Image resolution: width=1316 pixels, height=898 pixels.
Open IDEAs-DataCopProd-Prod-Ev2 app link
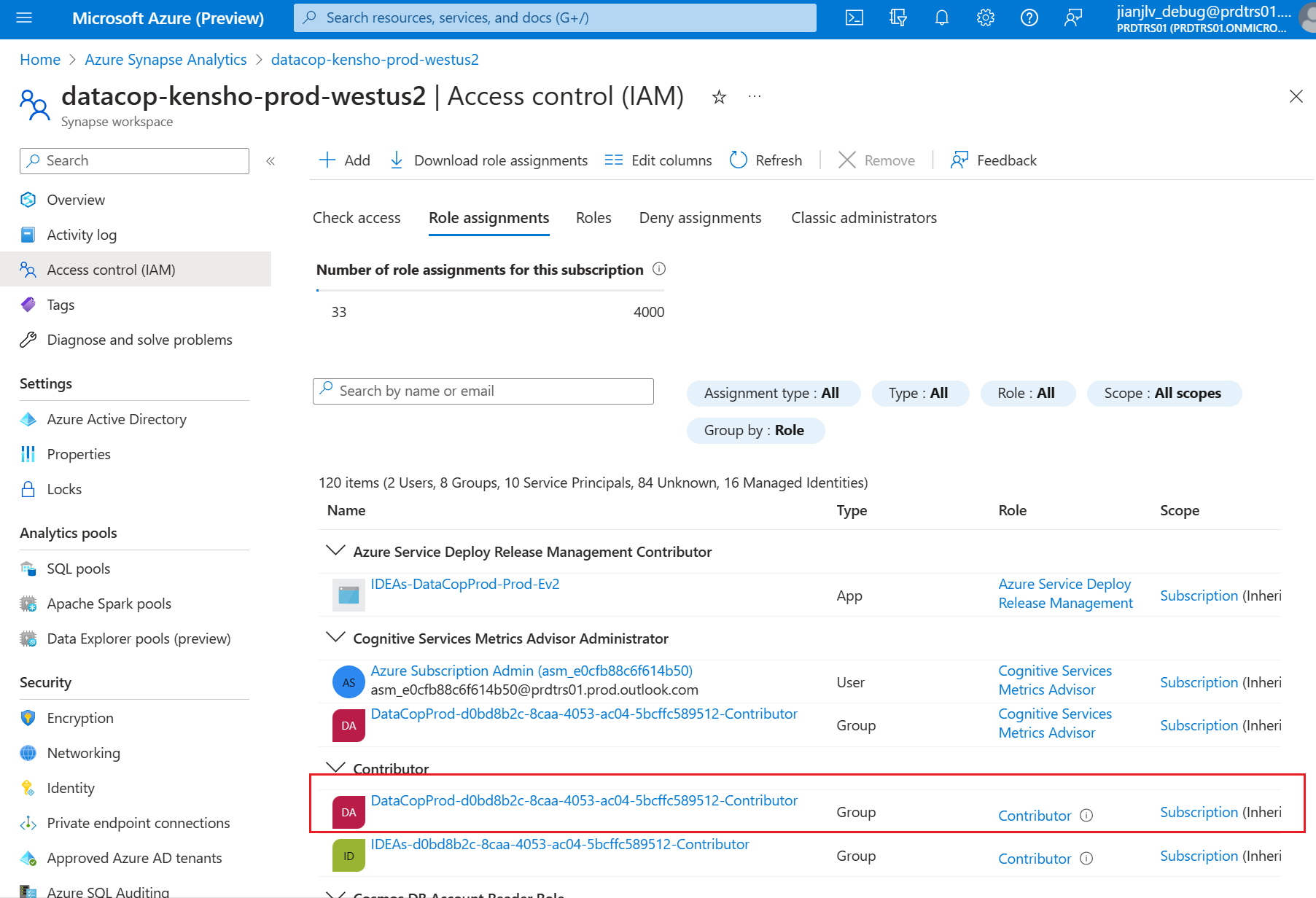[x=465, y=584]
